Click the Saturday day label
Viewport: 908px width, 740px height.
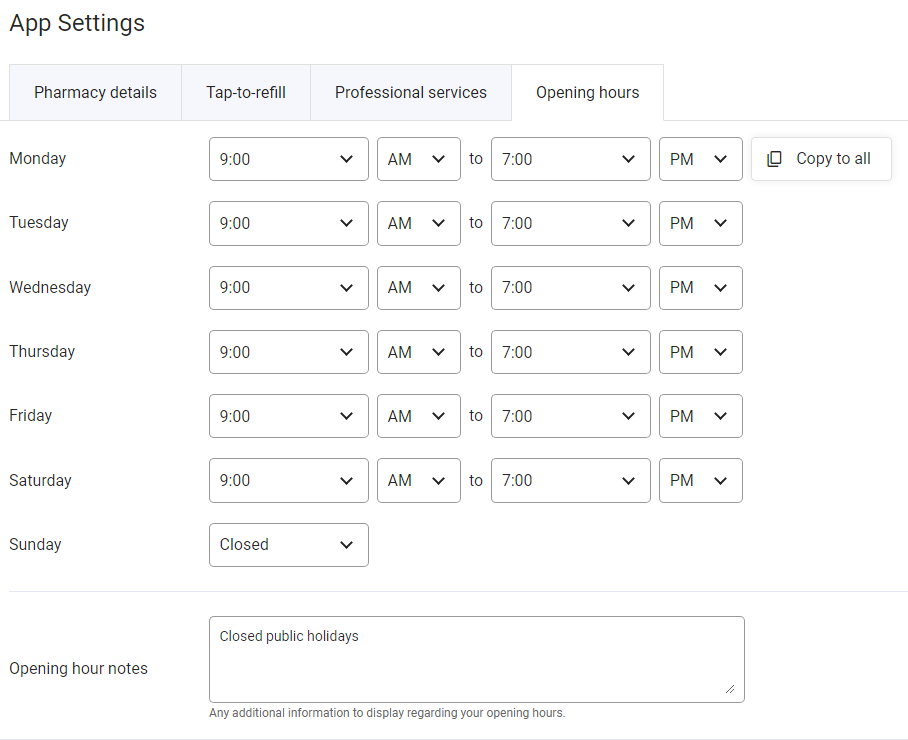tap(41, 481)
